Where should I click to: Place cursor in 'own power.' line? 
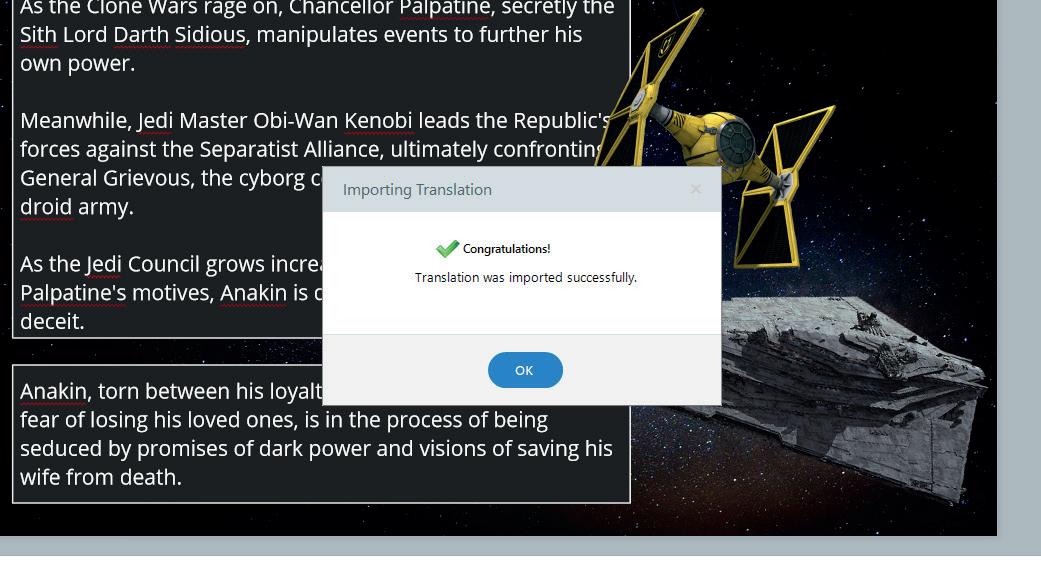[x=78, y=64]
